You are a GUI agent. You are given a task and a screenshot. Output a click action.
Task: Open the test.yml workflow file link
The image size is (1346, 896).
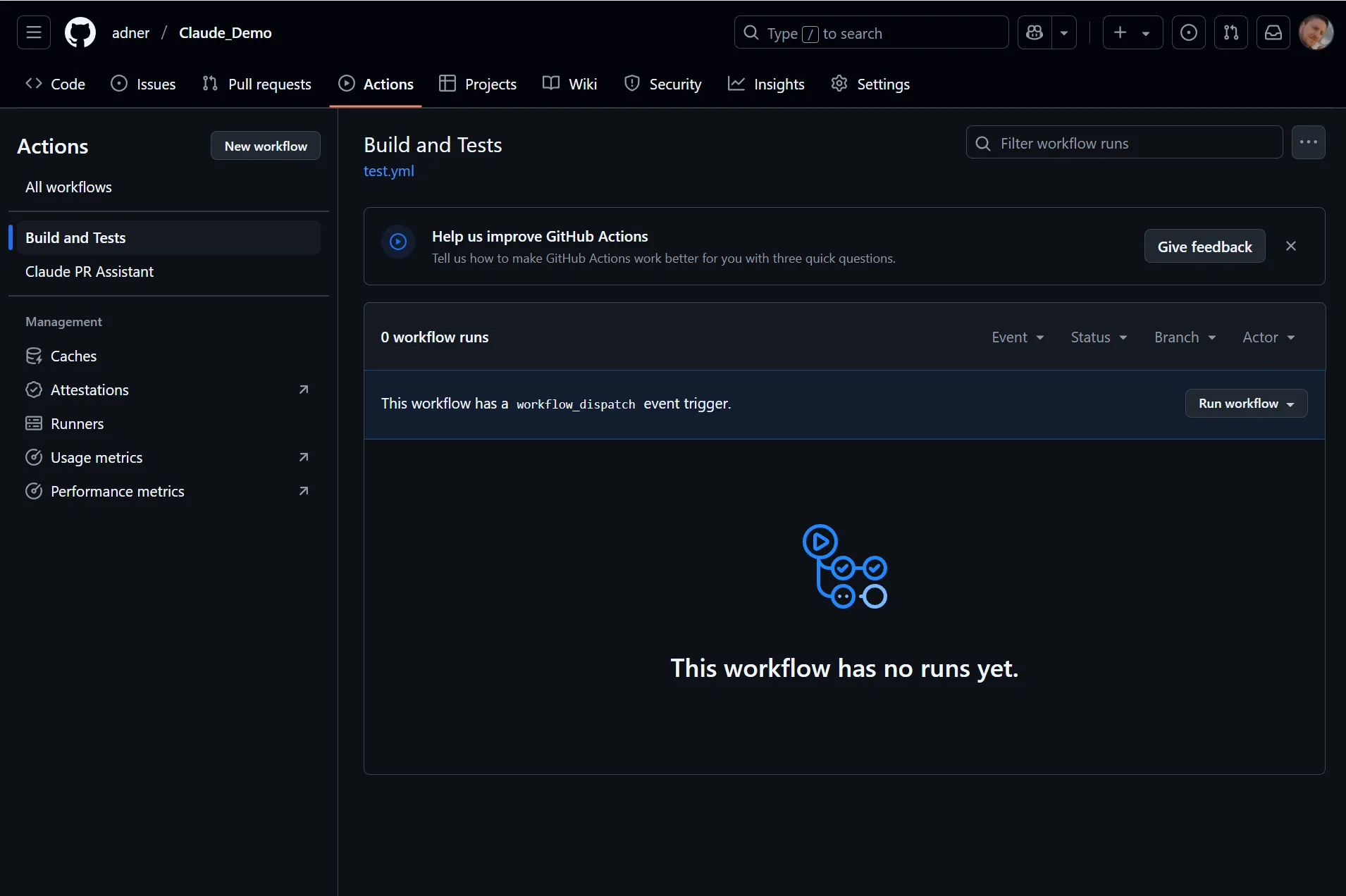click(388, 170)
